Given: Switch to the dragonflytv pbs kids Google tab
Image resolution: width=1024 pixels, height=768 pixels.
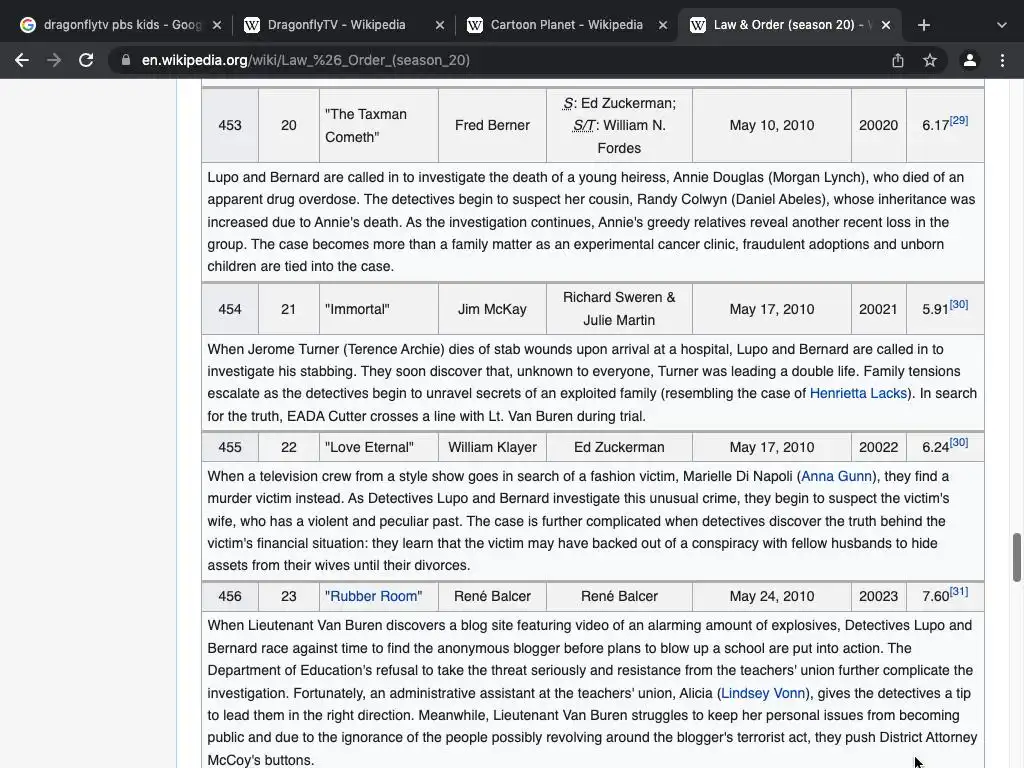Looking at the screenshot, I should coord(121,25).
